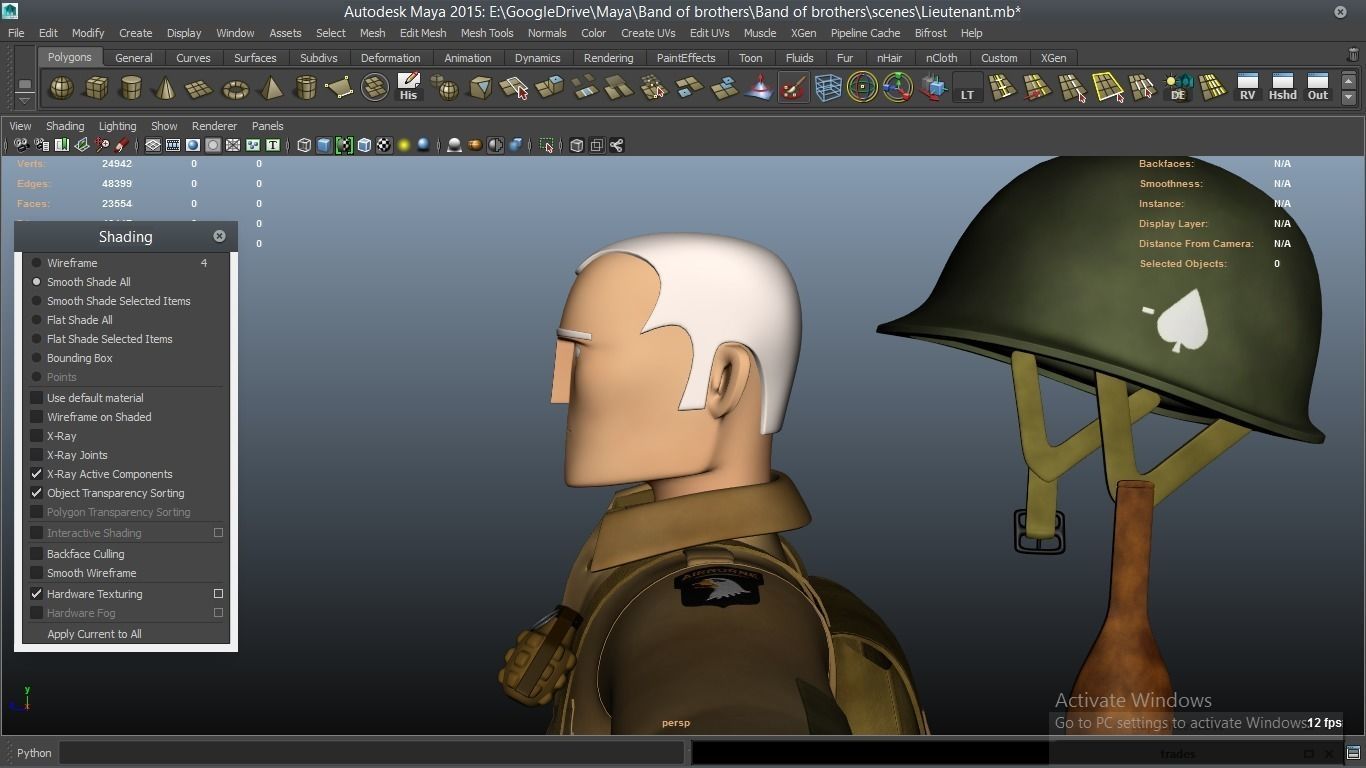Enable the Smooth Wireframe checkbox
This screenshot has width=1366, height=768.
pyautogui.click(x=37, y=573)
